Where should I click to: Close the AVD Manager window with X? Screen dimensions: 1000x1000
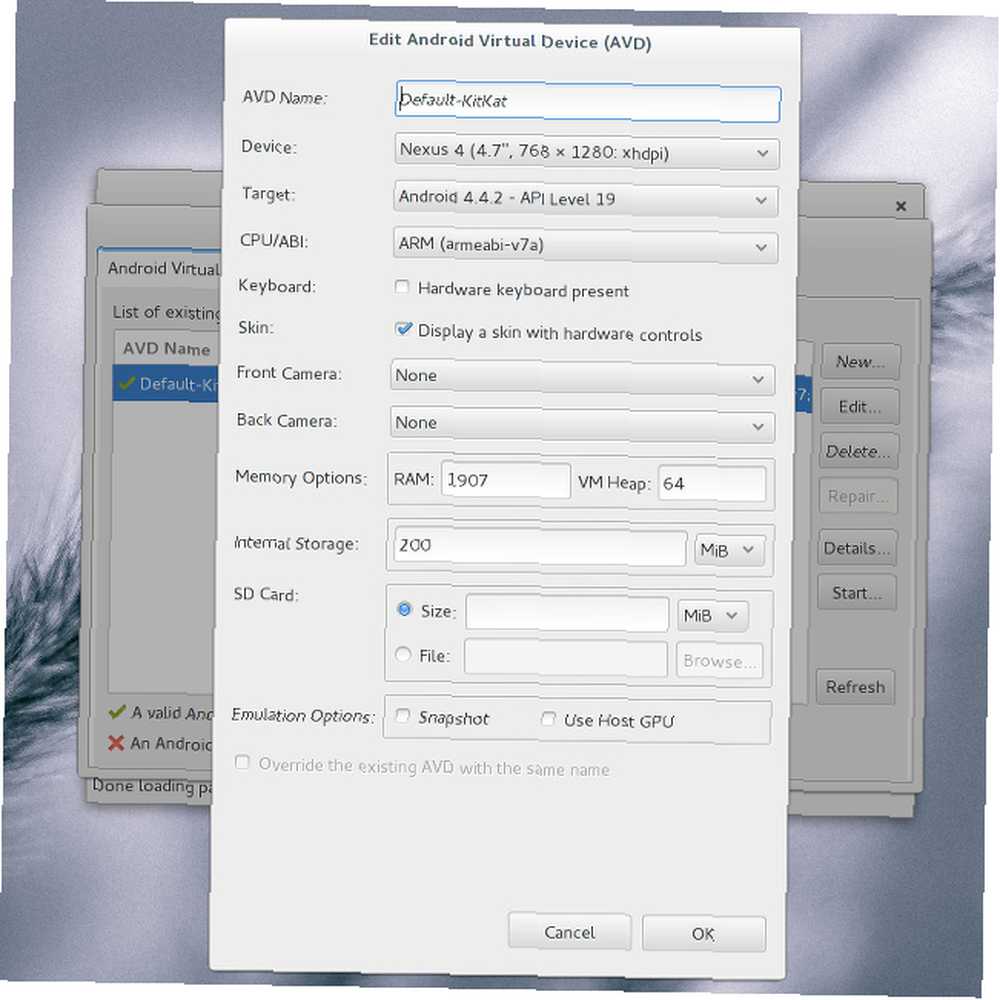[x=901, y=206]
